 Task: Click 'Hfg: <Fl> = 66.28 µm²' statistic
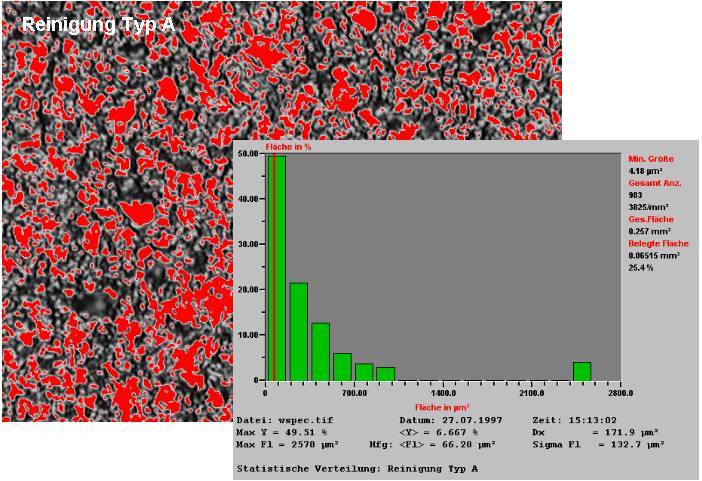tap(432, 445)
